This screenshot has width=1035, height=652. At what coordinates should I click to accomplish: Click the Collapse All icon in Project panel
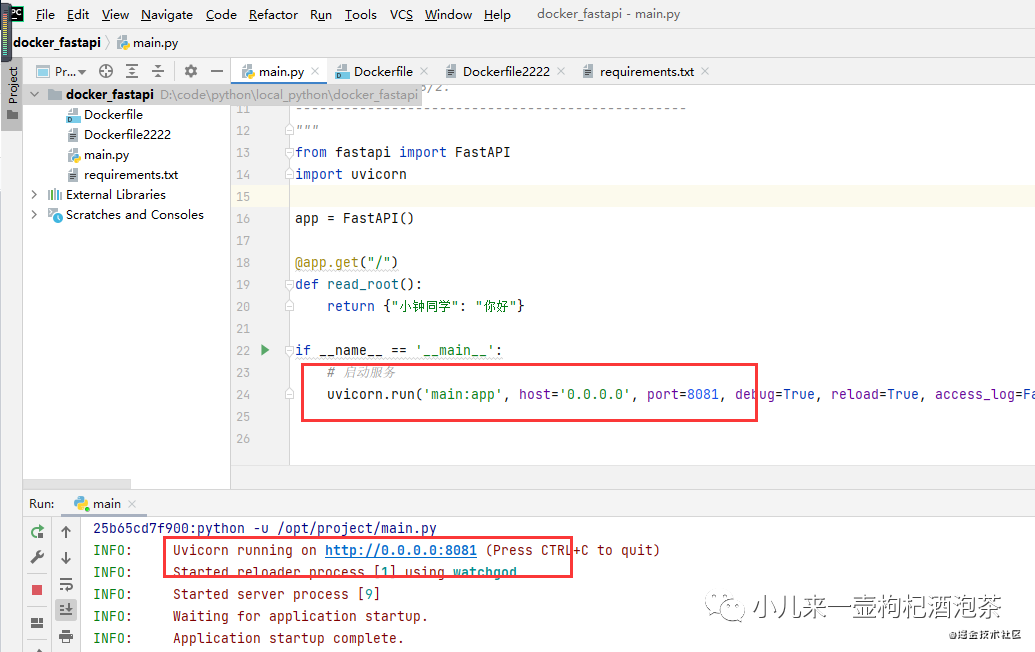[x=158, y=71]
